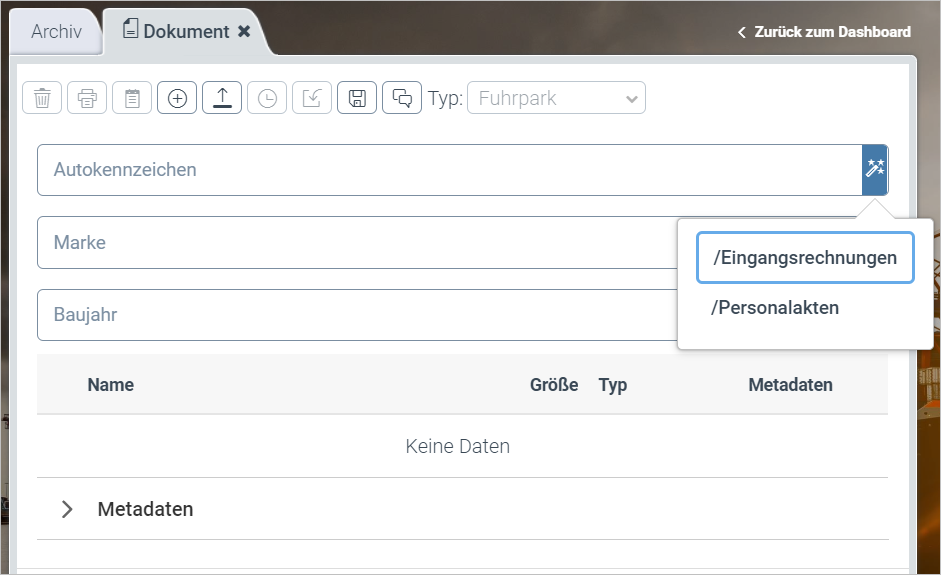Choose /Personalakten from the popup
Image resolution: width=941 pixels, height=575 pixels.
pyautogui.click(x=775, y=308)
